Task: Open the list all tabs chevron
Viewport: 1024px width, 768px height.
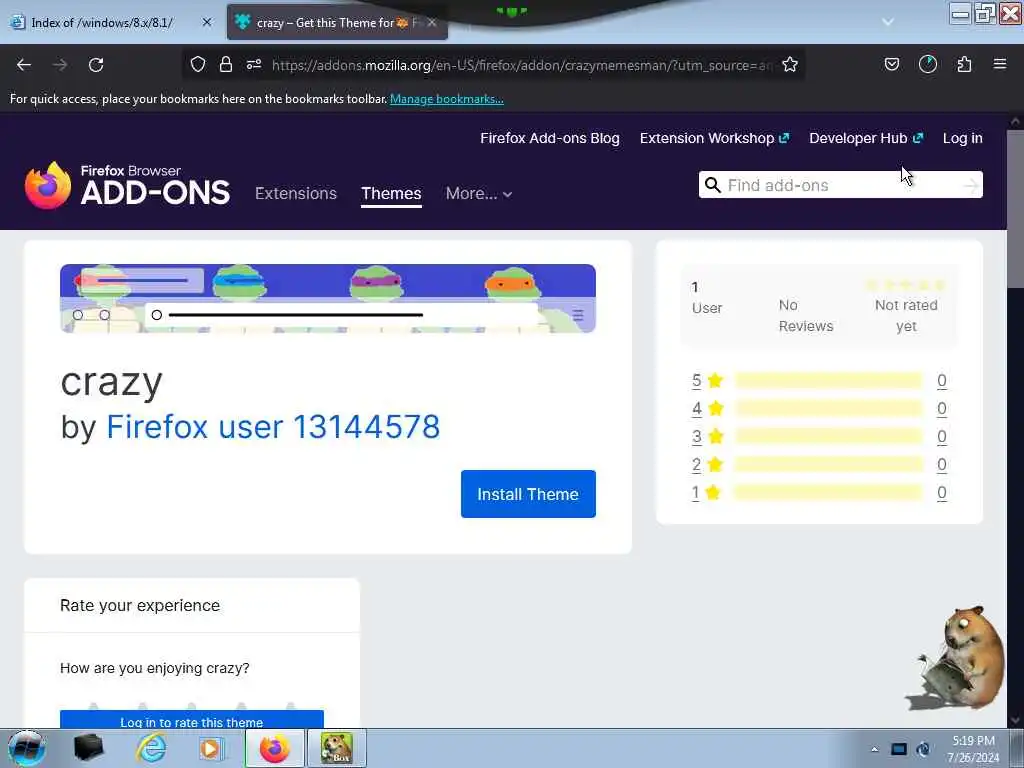Action: 888,22
